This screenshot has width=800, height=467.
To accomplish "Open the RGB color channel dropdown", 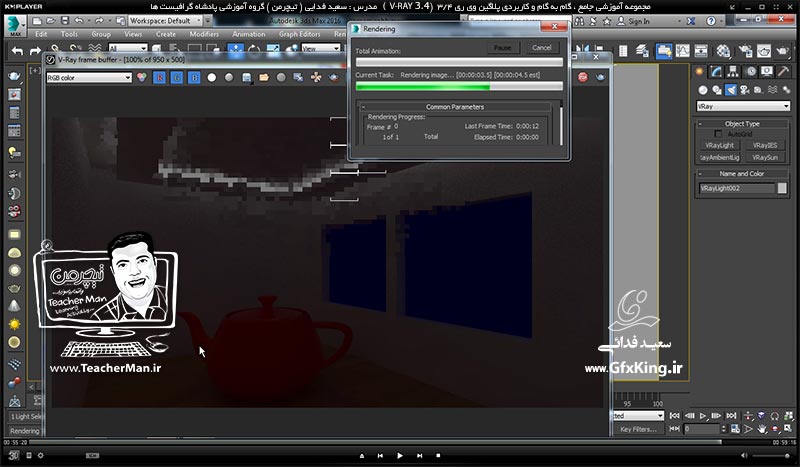I will [89, 78].
